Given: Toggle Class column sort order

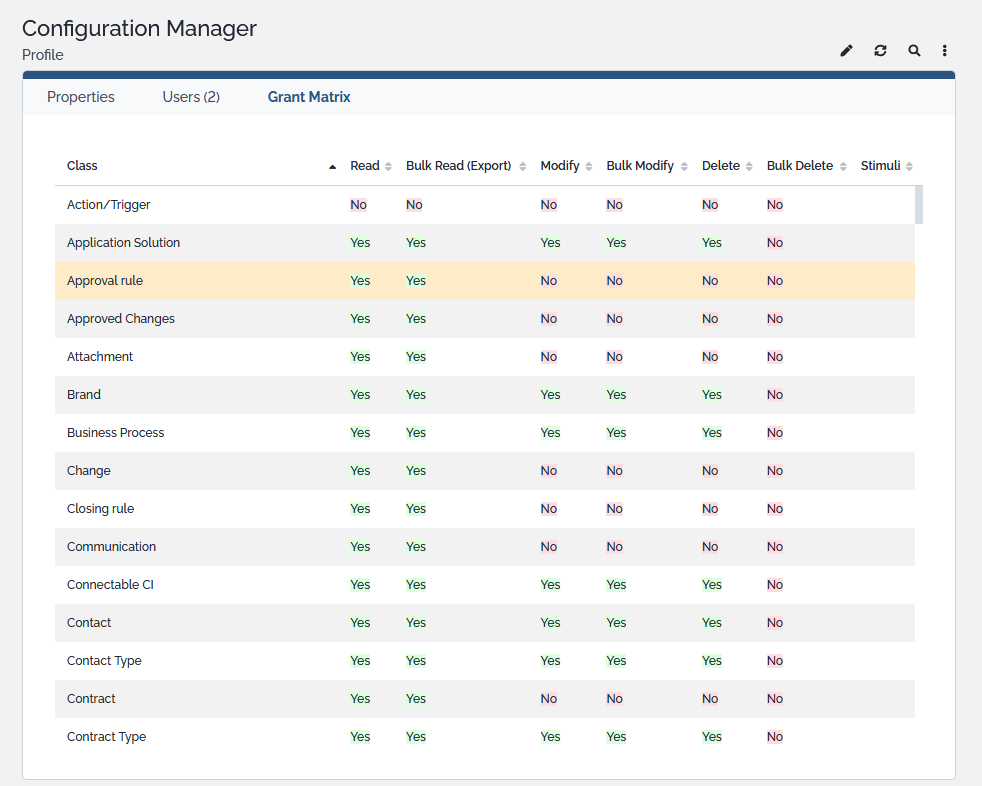Looking at the screenshot, I should (x=332, y=167).
